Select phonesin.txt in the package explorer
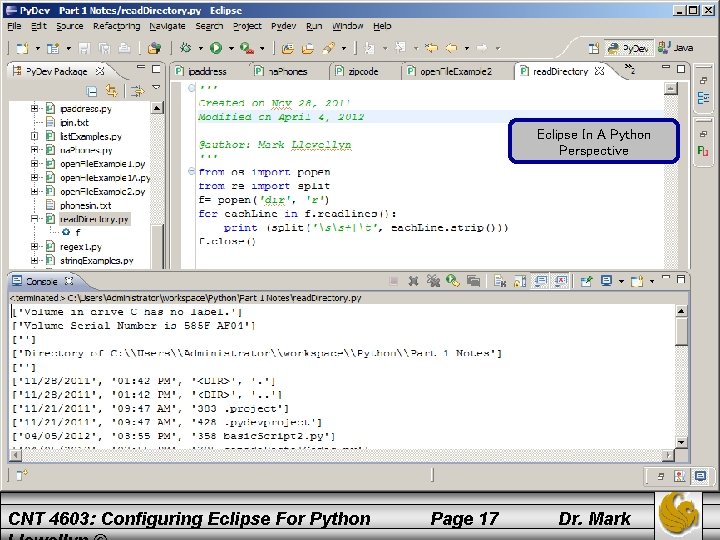The width and height of the screenshot is (720, 540). pos(85,205)
